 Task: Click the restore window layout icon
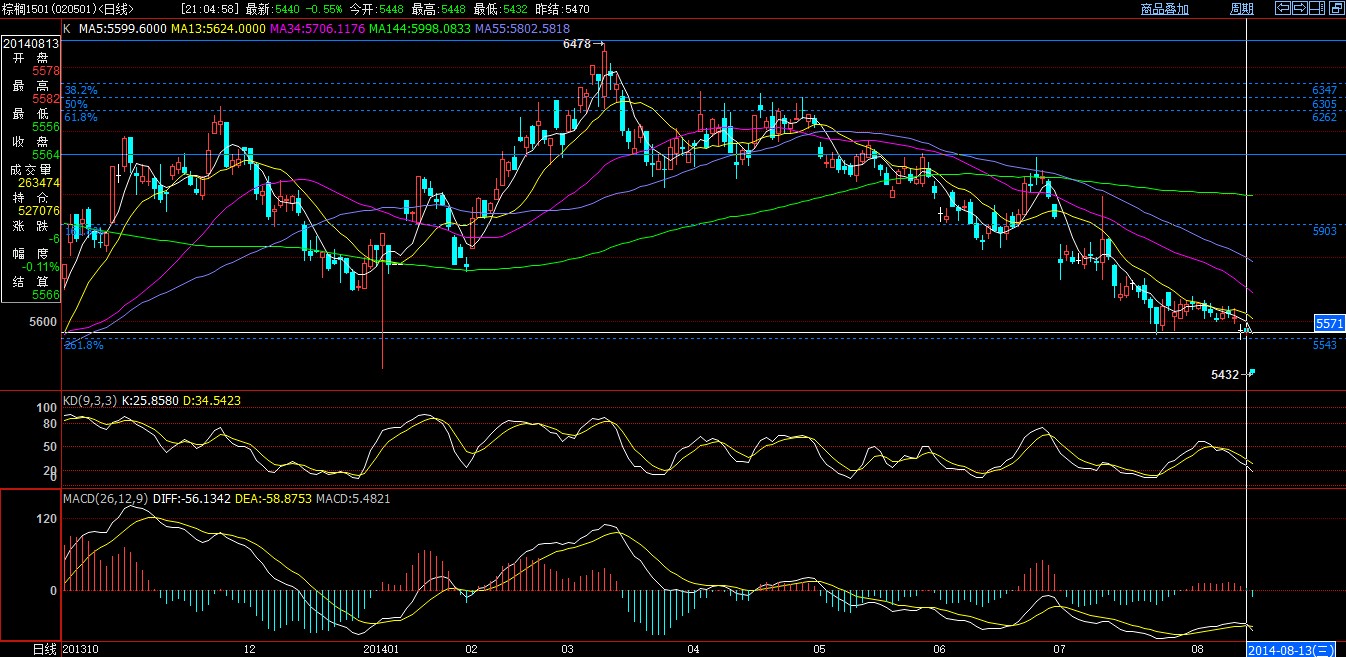click(1336, 9)
